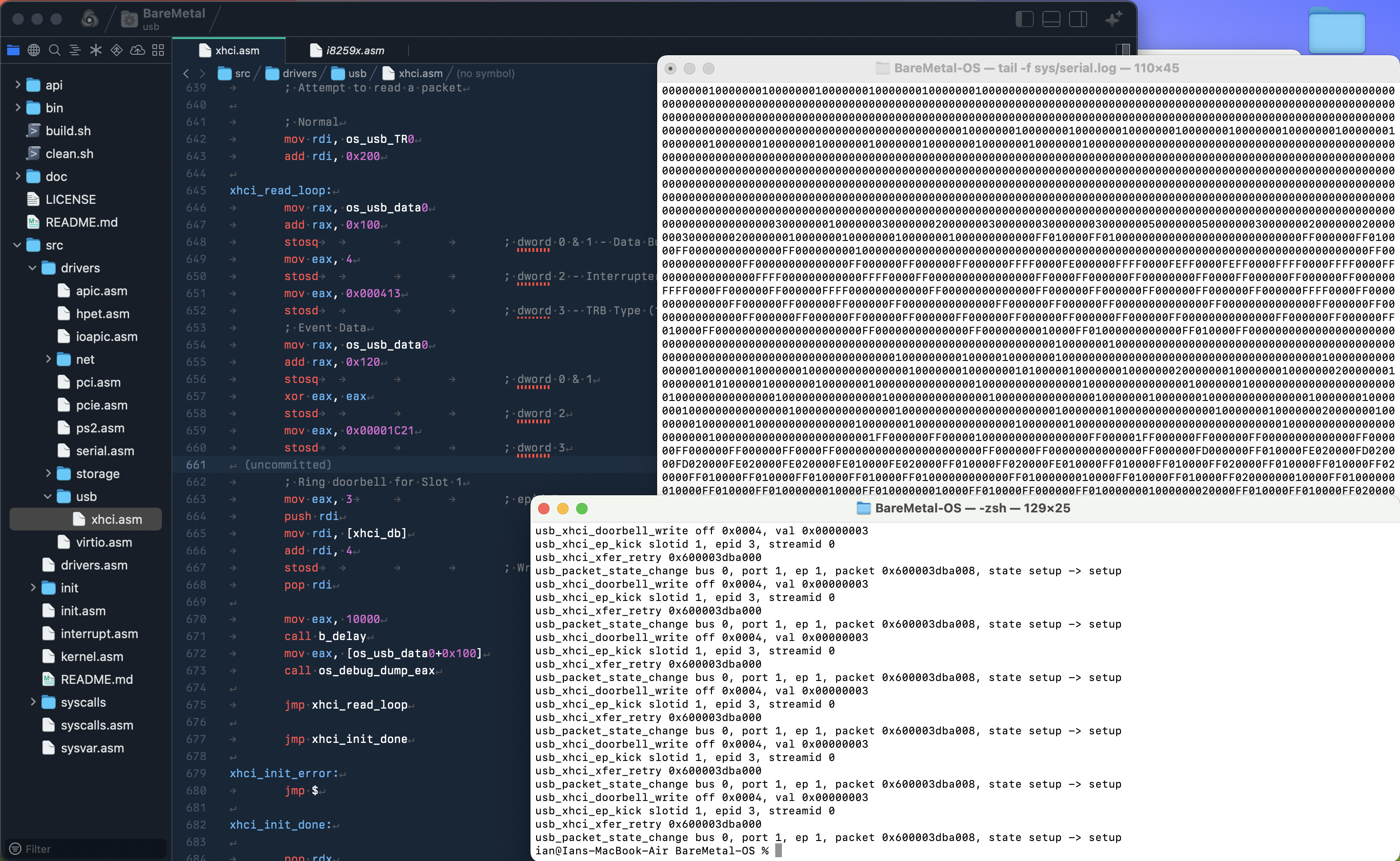Click the BareMetal project settings folder icon
Image resolution: width=1400 pixels, height=861 pixels.
[x=129, y=20]
